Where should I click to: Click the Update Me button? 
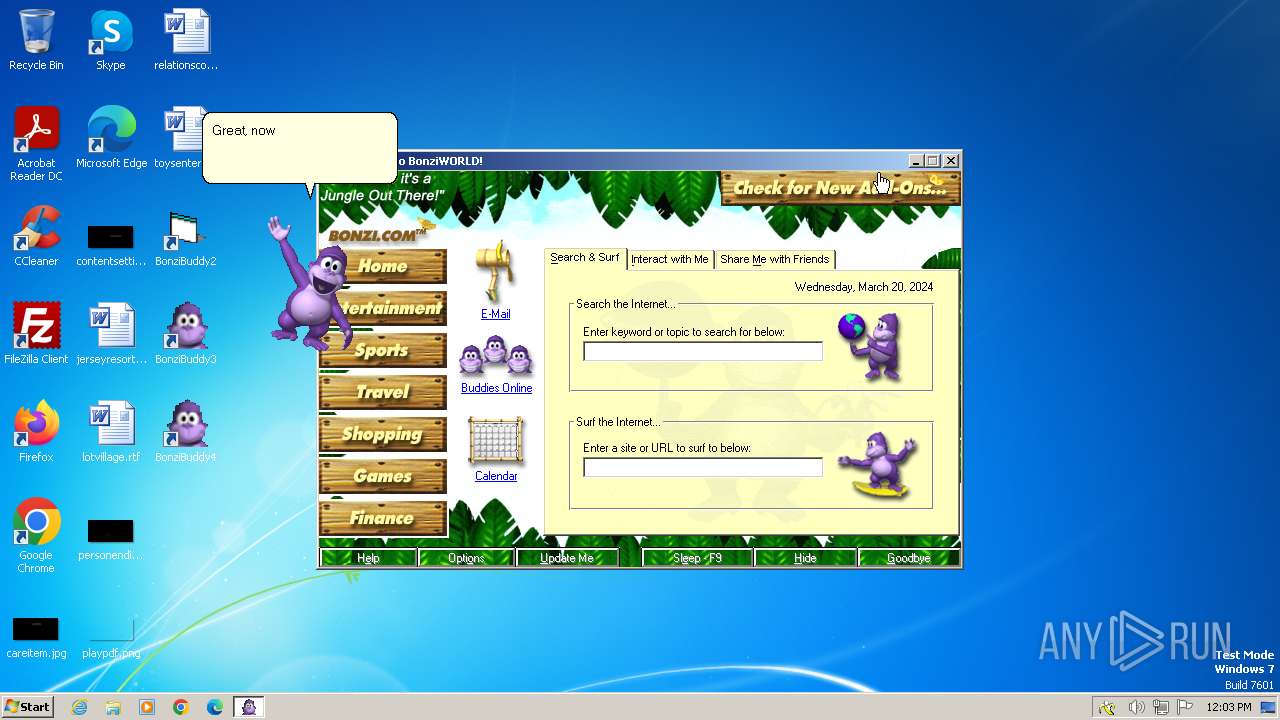pos(567,558)
